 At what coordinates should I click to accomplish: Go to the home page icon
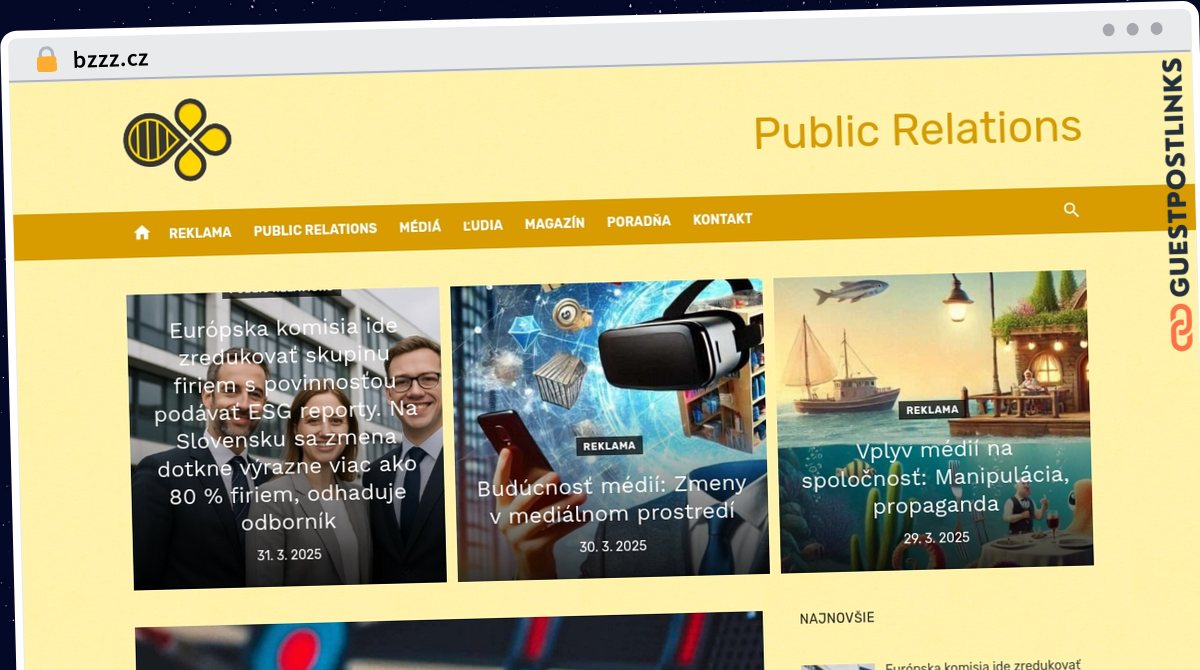(x=142, y=232)
